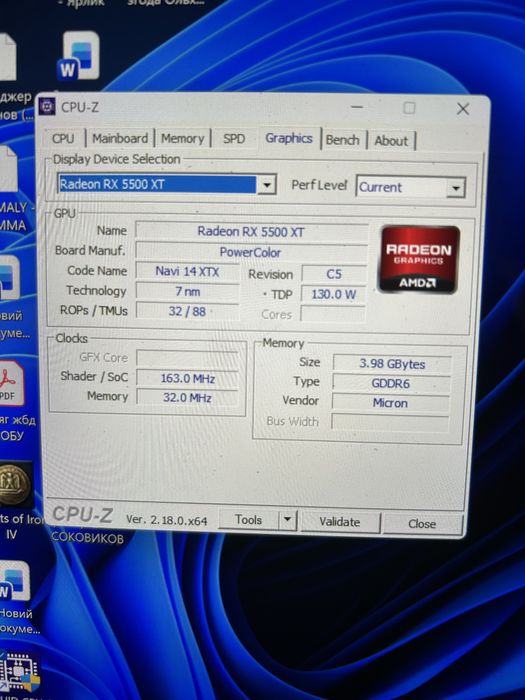Minimize the CPU-Z window
The image size is (525, 700).
[x=357, y=107]
